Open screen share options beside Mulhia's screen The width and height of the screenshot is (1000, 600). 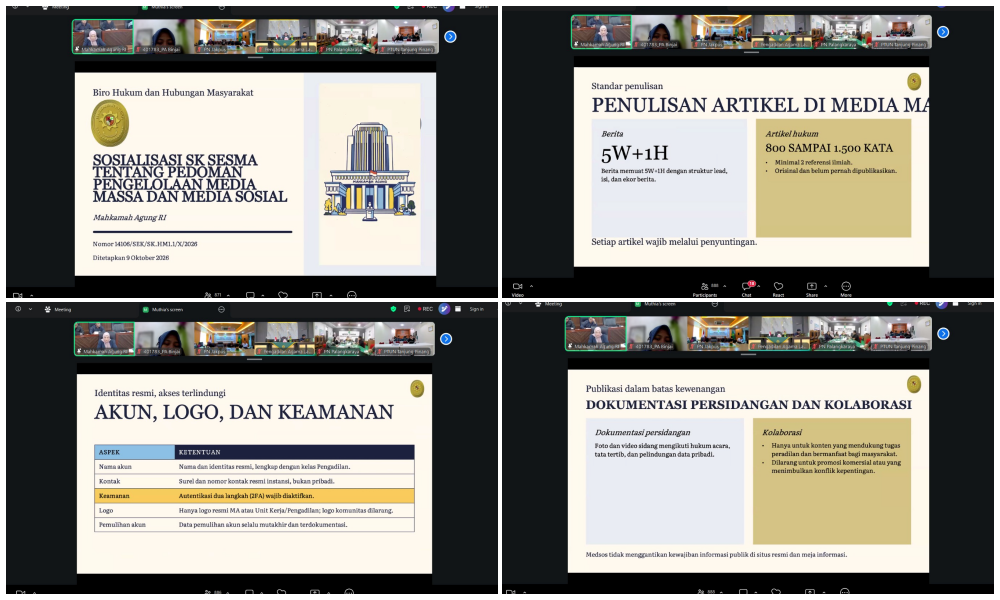[x=221, y=309]
